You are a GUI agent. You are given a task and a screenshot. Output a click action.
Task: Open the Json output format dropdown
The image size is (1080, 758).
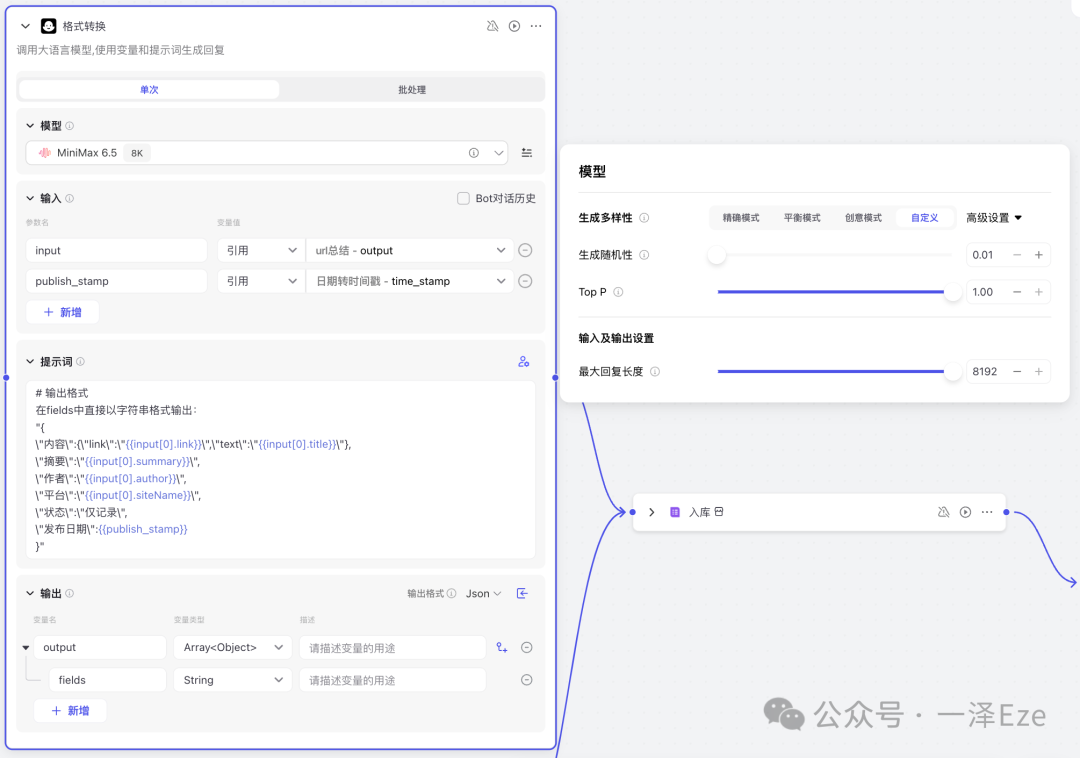click(x=484, y=593)
